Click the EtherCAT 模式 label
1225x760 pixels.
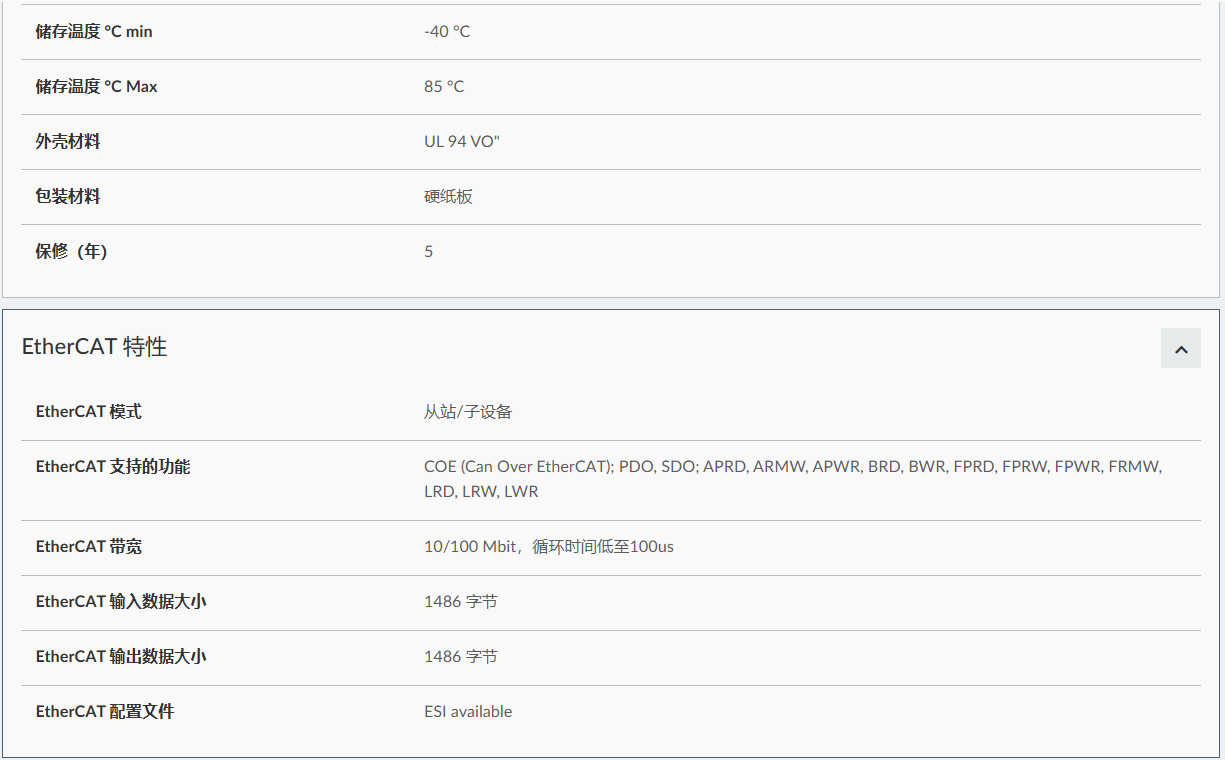click(x=89, y=412)
